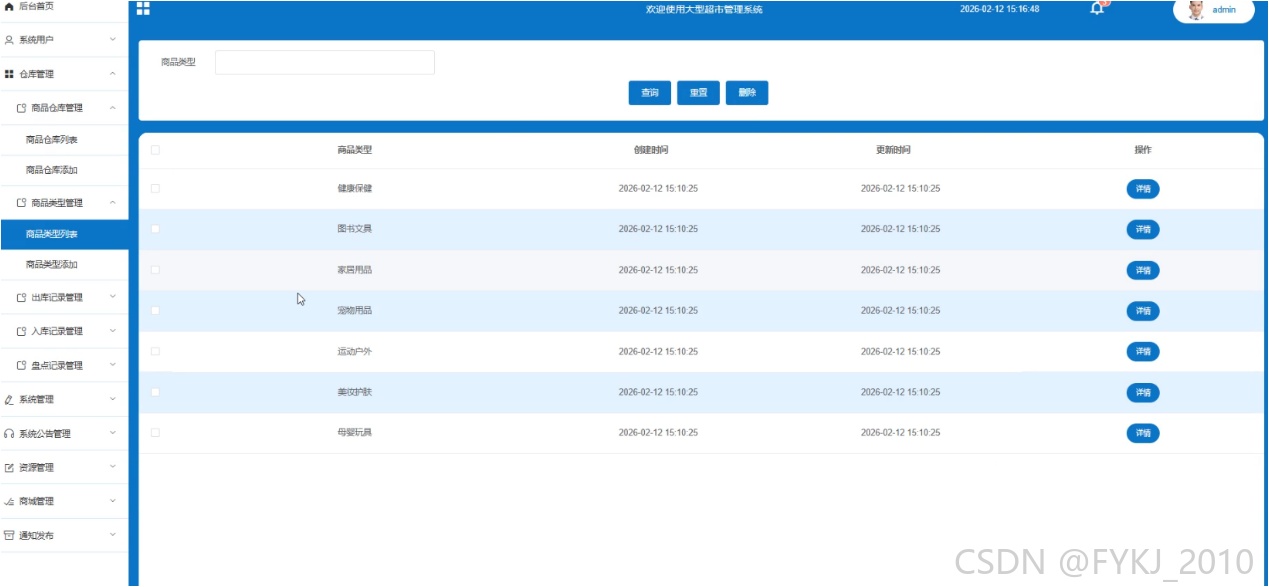Click the icon beside 商城管理
The width and height of the screenshot is (1269, 587).
10,502
